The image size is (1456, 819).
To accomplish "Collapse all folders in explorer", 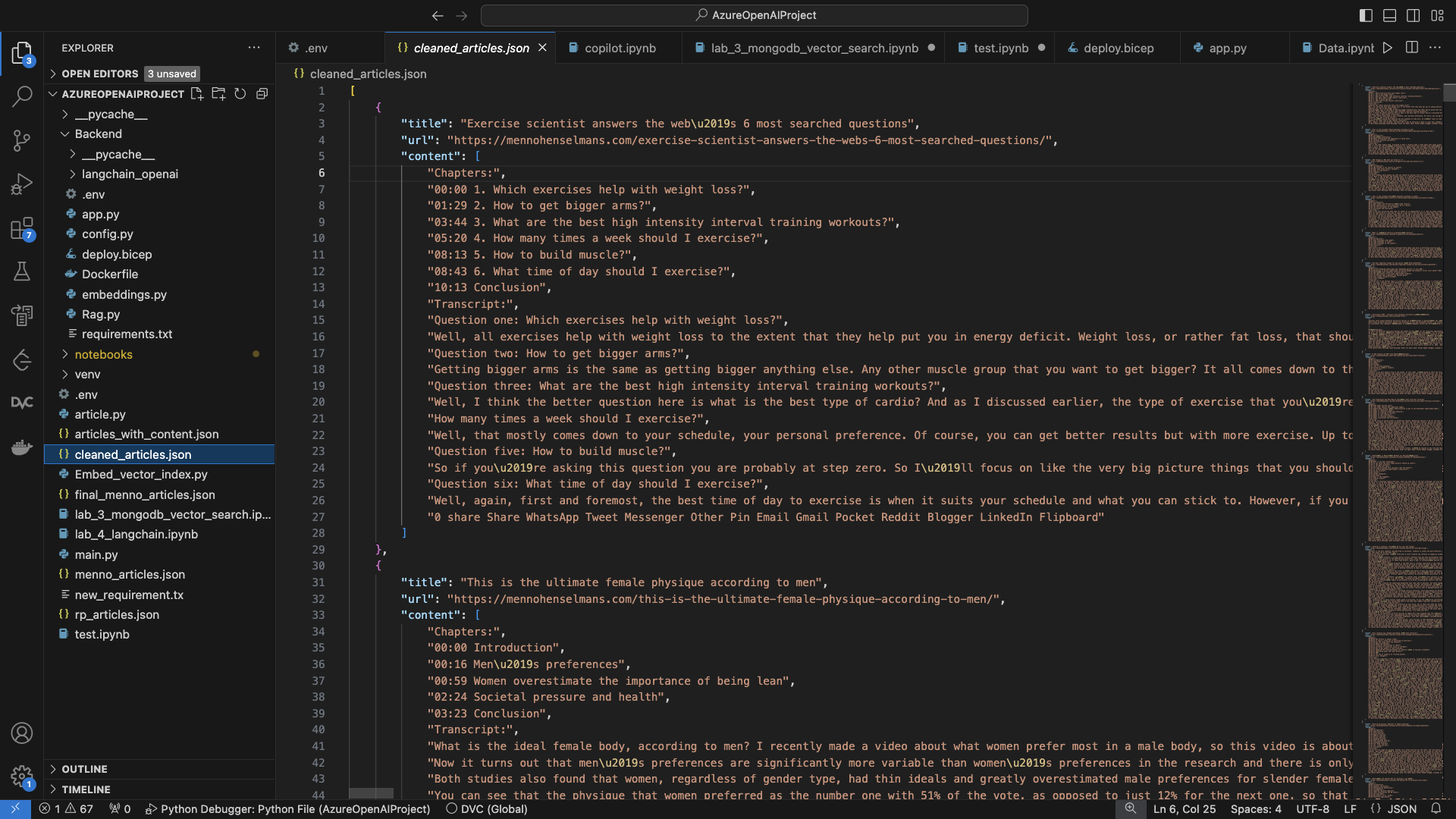I will point(262,94).
